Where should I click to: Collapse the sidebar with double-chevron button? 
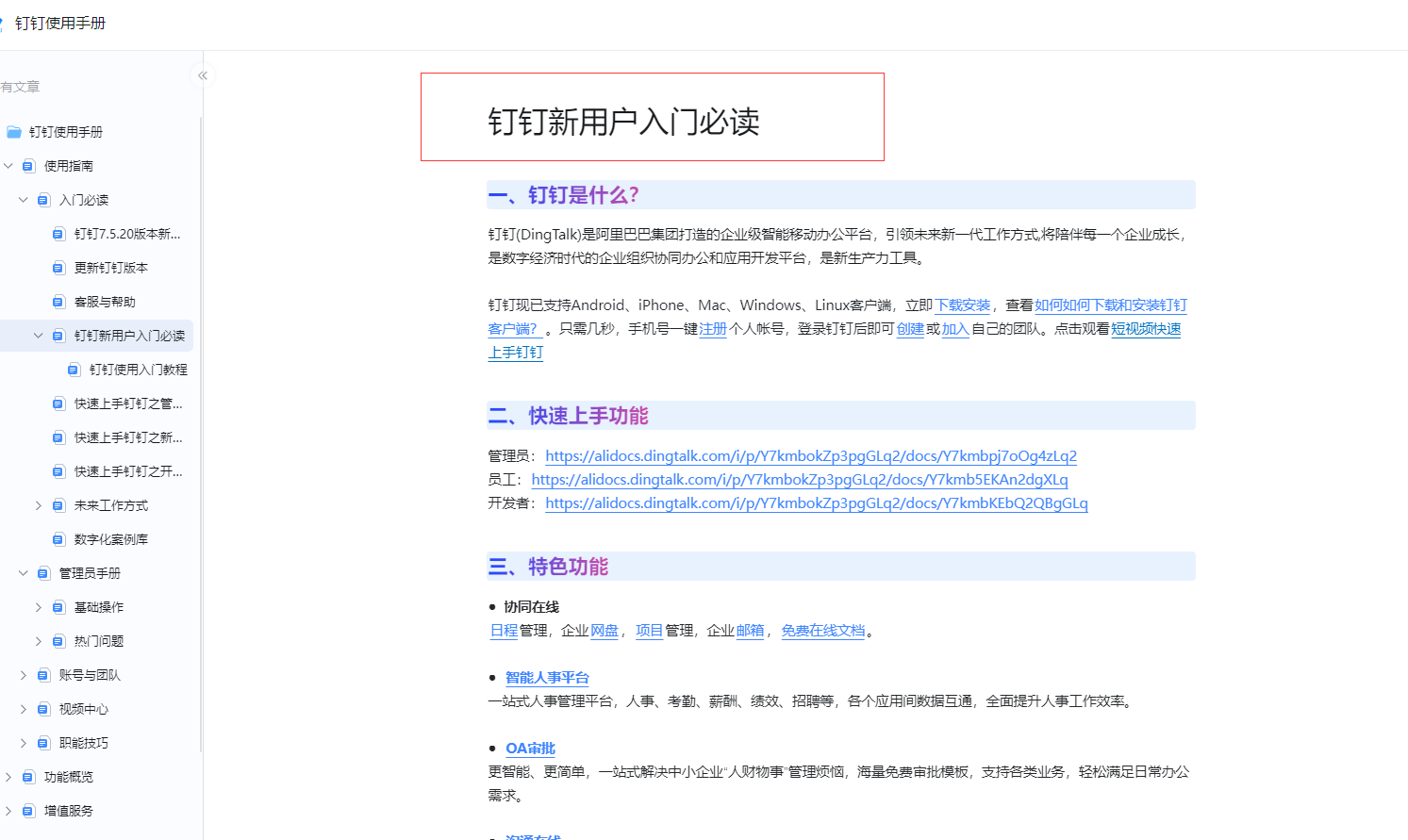pos(202,75)
